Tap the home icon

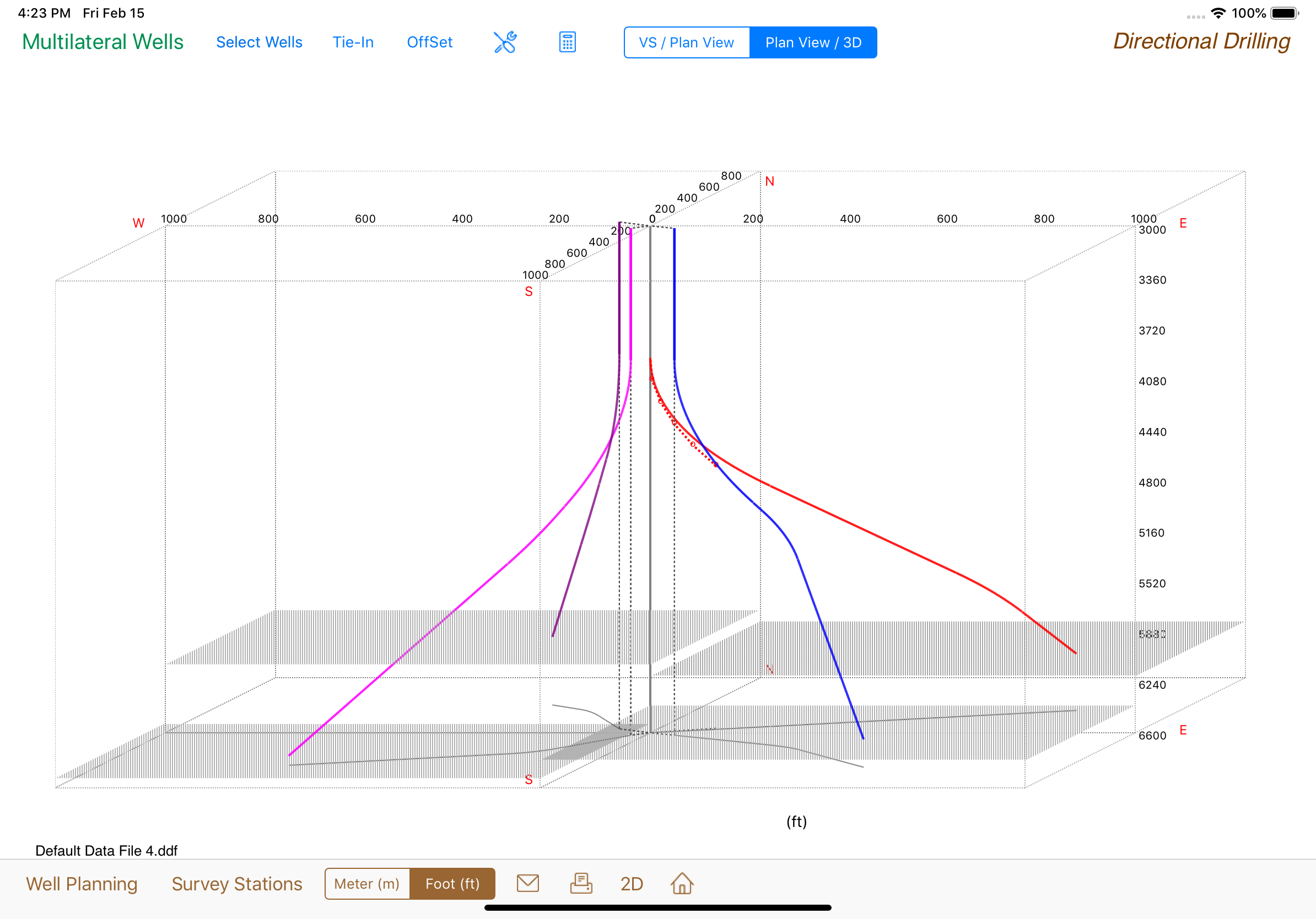click(682, 883)
